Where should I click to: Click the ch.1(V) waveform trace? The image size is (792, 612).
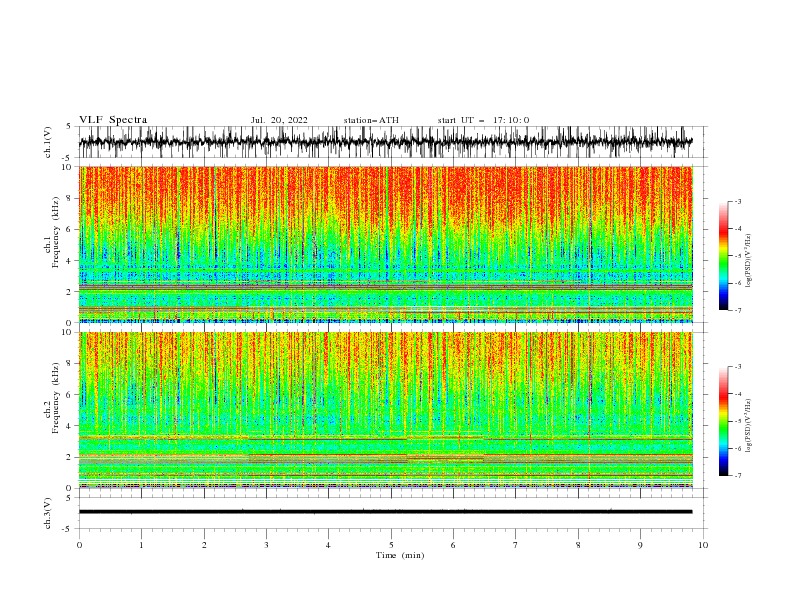385,142
